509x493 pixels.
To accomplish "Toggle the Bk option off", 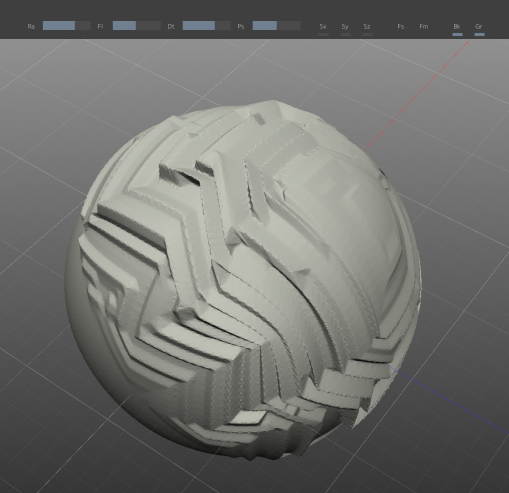I will (x=457, y=28).
